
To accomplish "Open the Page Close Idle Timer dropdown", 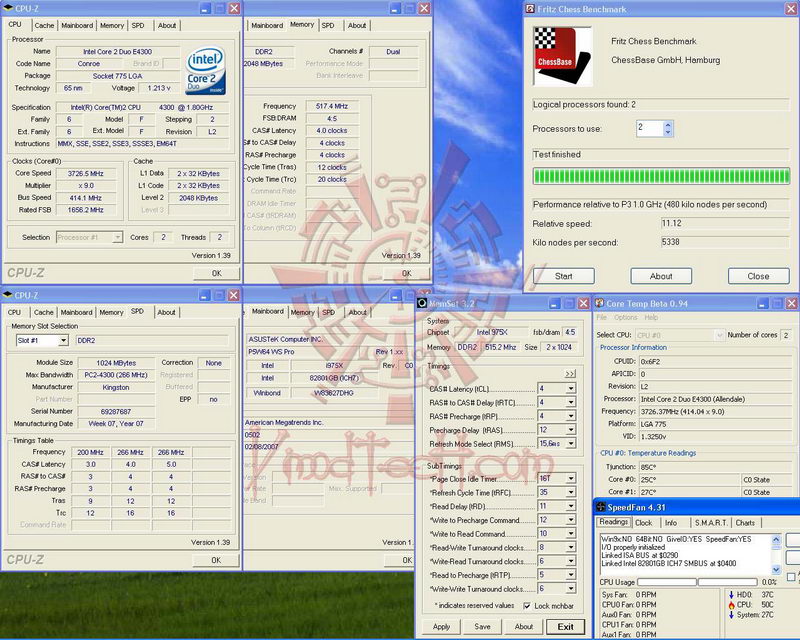I will coord(571,478).
